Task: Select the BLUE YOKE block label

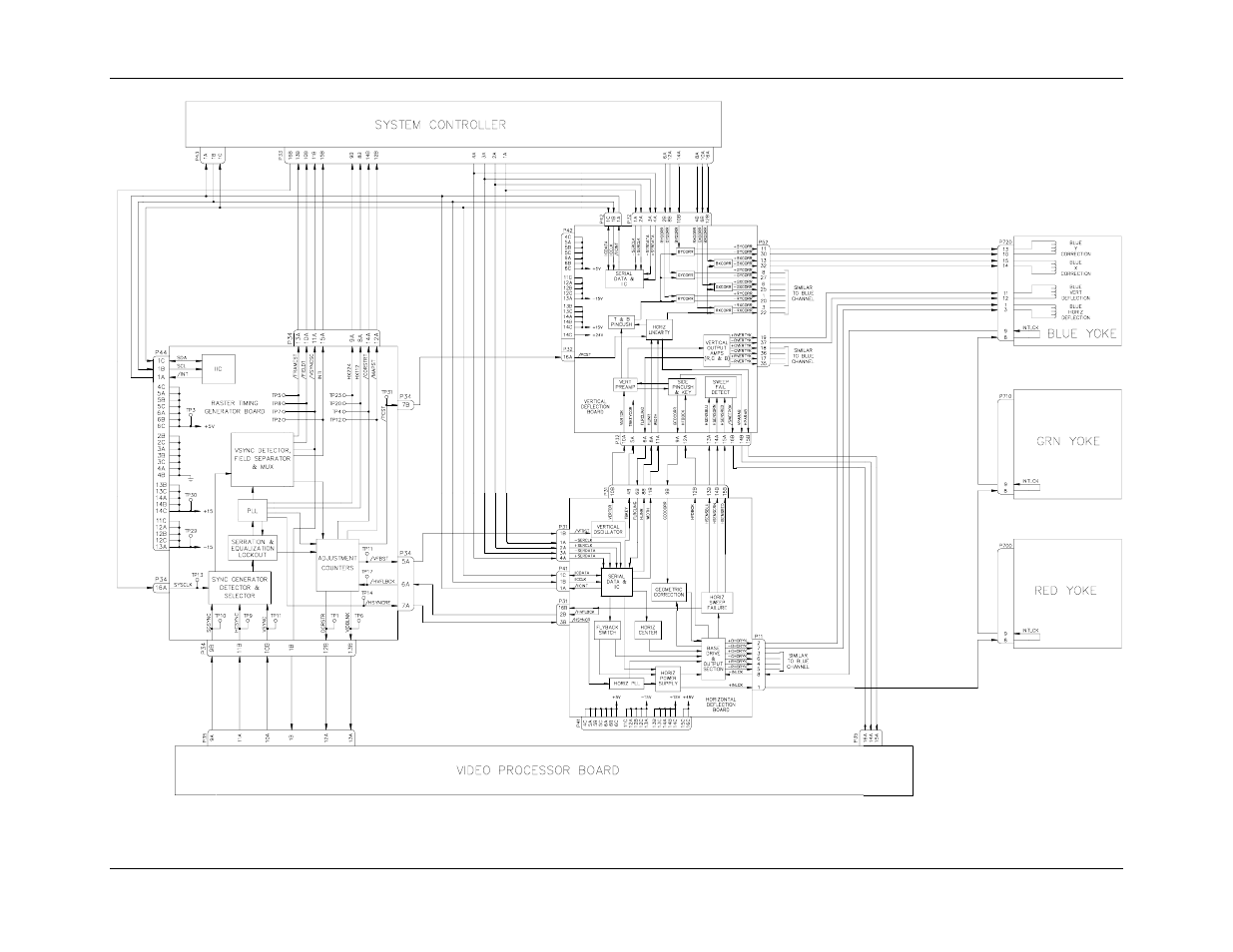Action: [x=1081, y=334]
